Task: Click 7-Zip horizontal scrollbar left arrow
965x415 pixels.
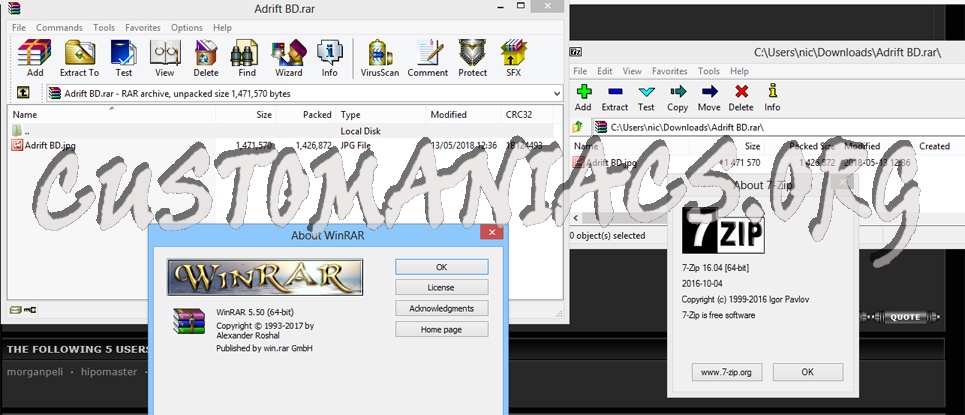Action: point(576,219)
